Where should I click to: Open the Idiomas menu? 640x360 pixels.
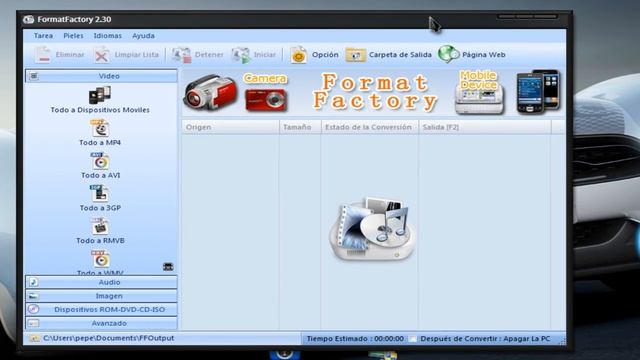(x=108, y=36)
